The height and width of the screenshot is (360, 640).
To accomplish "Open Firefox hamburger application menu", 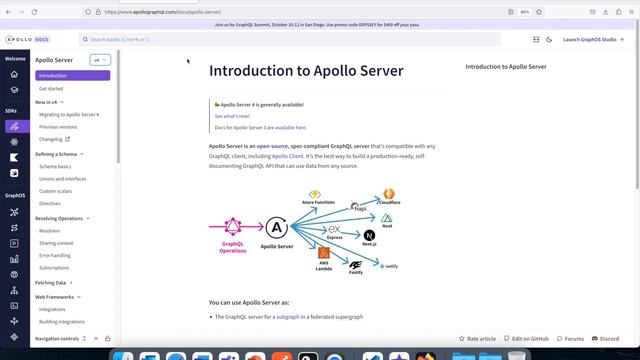I will [631, 12].
